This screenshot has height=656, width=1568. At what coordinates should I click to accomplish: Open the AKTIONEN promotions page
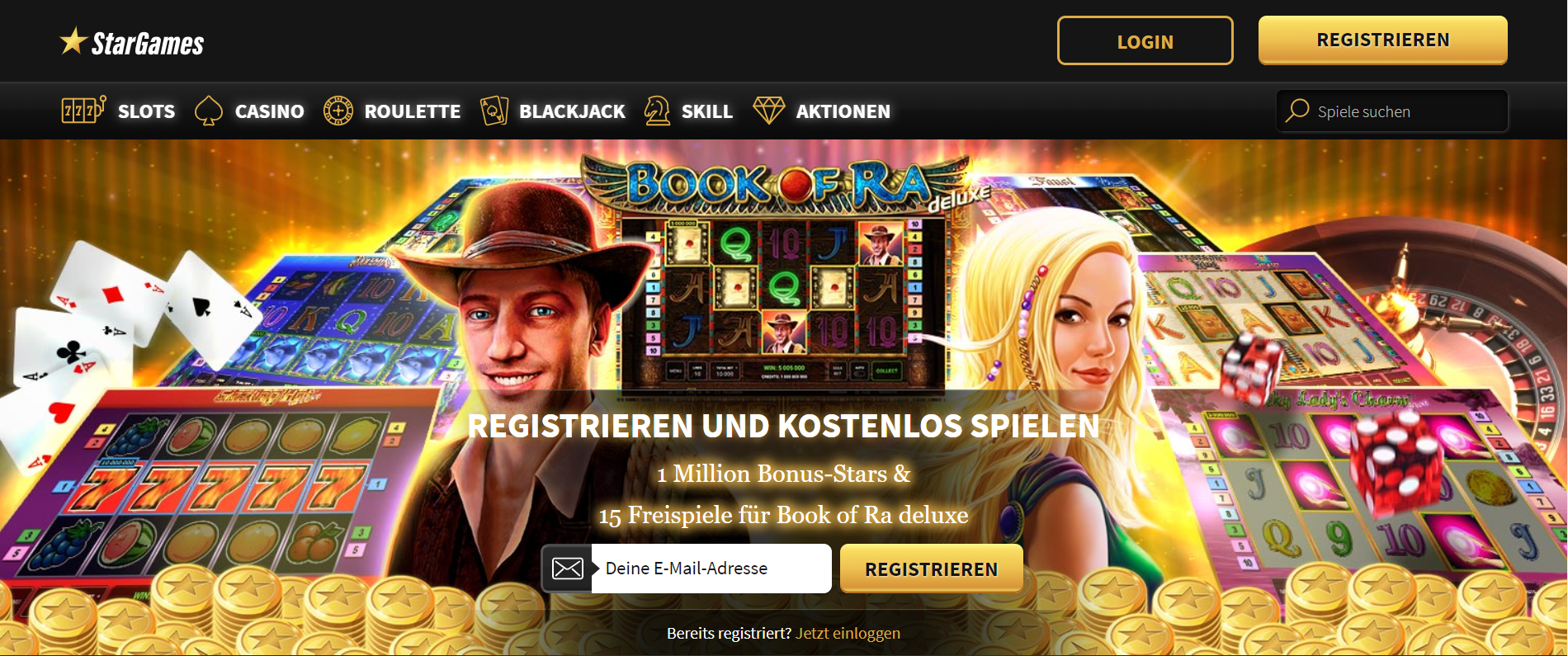tap(843, 111)
